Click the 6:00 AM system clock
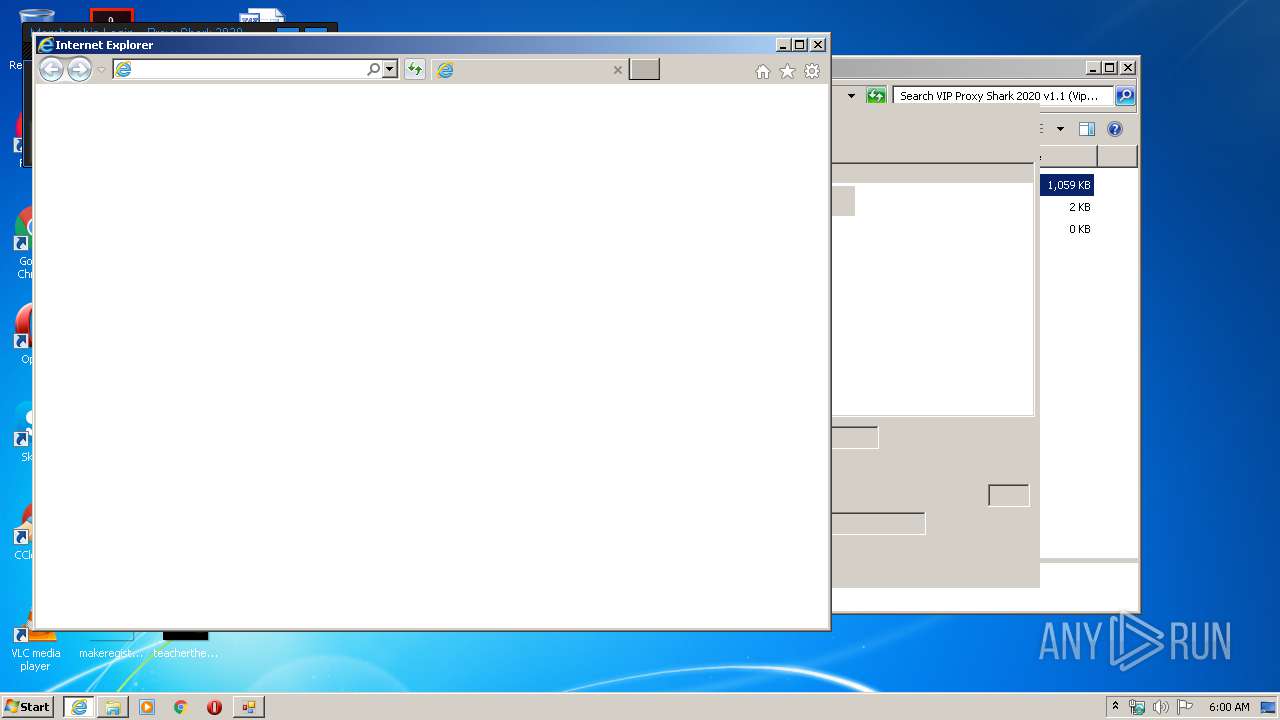The image size is (1280, 720). click(1229, 707)
